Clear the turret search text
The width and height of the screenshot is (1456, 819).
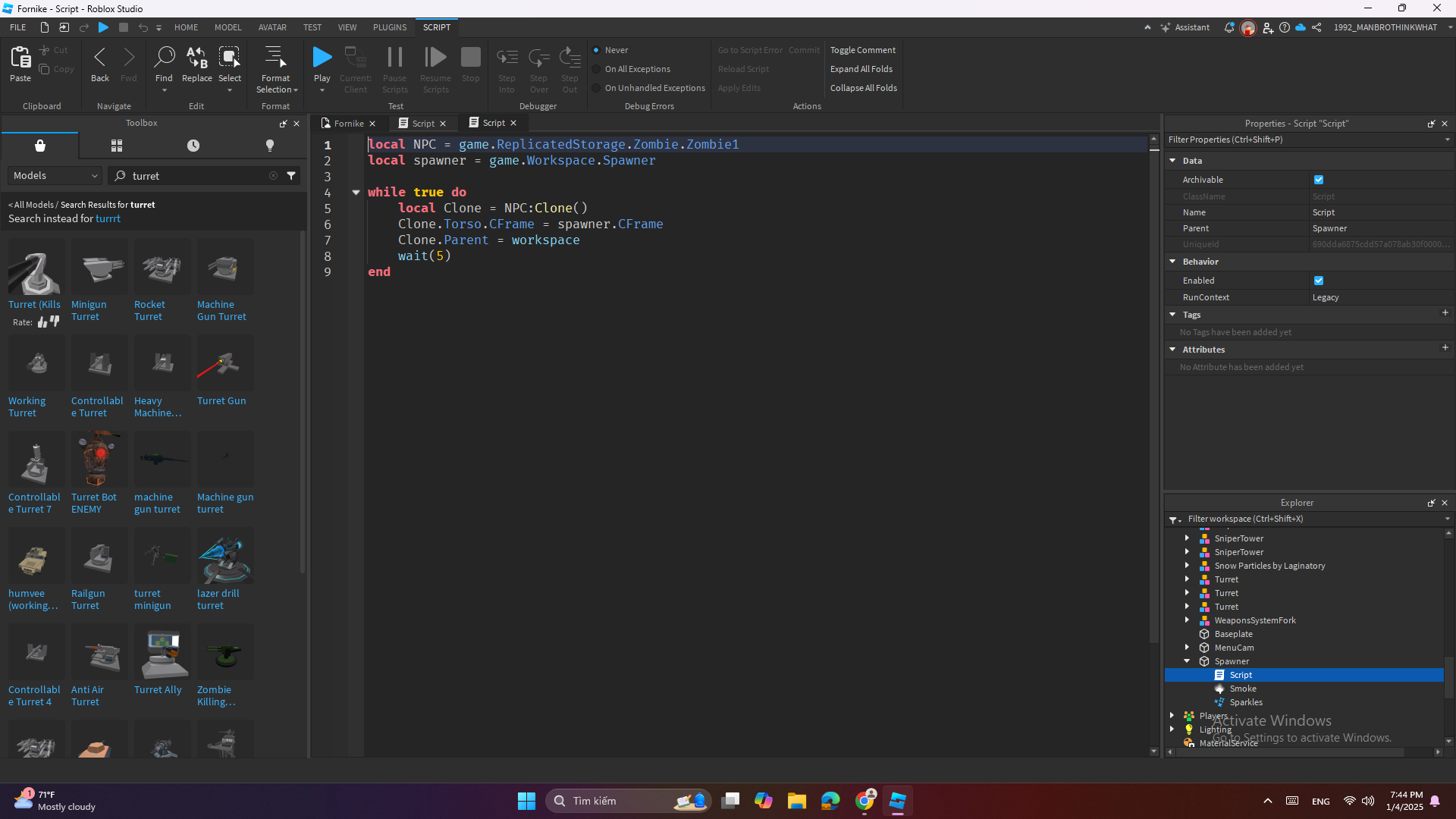(273, 175)
